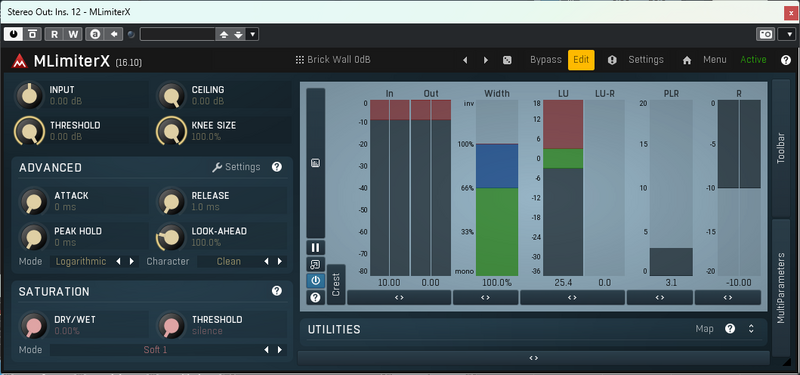Toggle the A/B compare 'a' button
The image size is (800, 375).
(x=95, y=34)
